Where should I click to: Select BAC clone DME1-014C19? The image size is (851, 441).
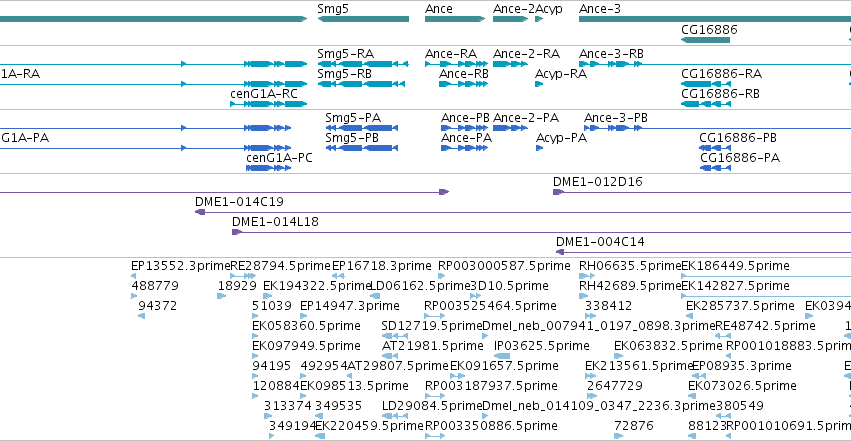pyautogui.click(x=523, y=212)
